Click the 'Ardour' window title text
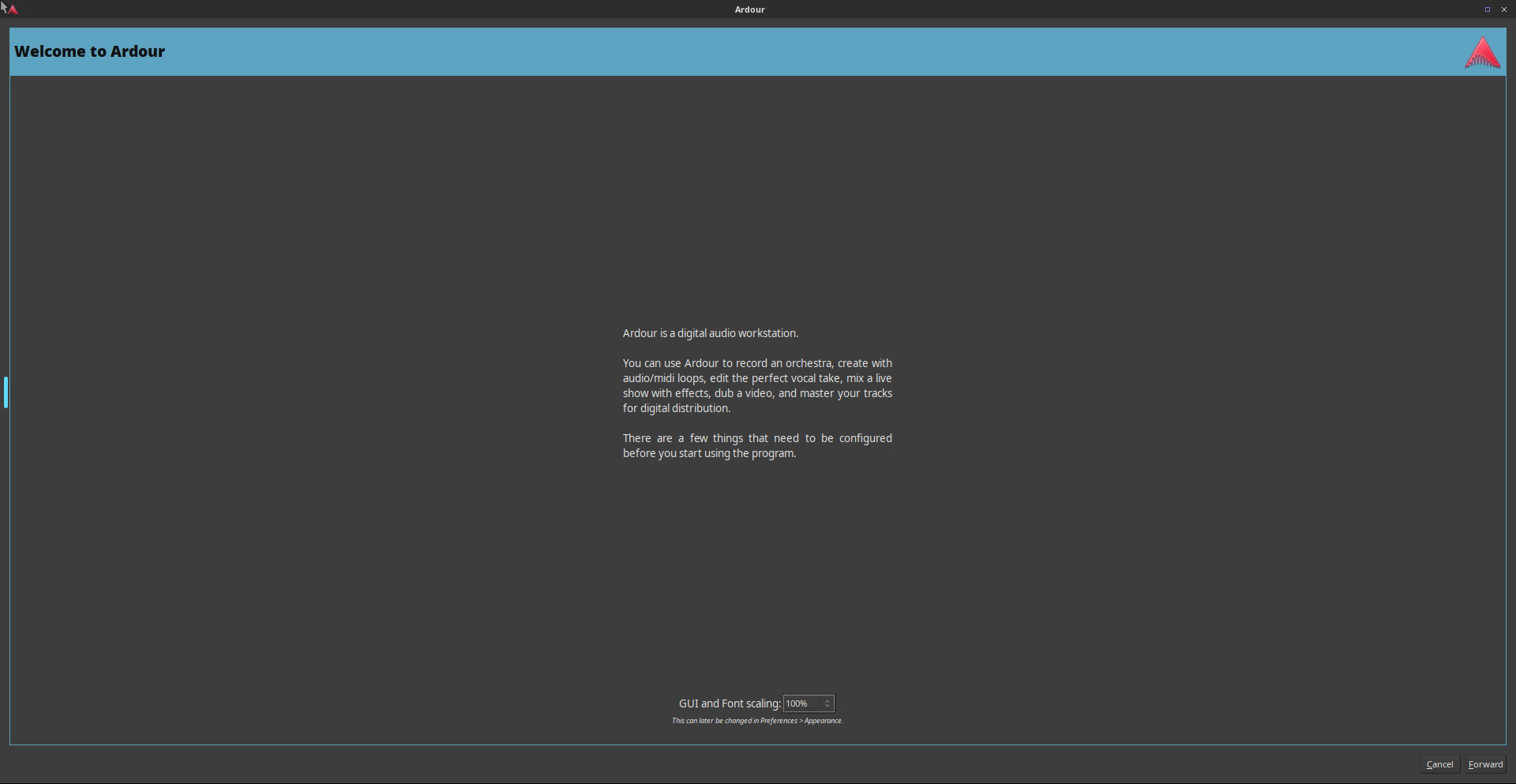 coord(749,9)
